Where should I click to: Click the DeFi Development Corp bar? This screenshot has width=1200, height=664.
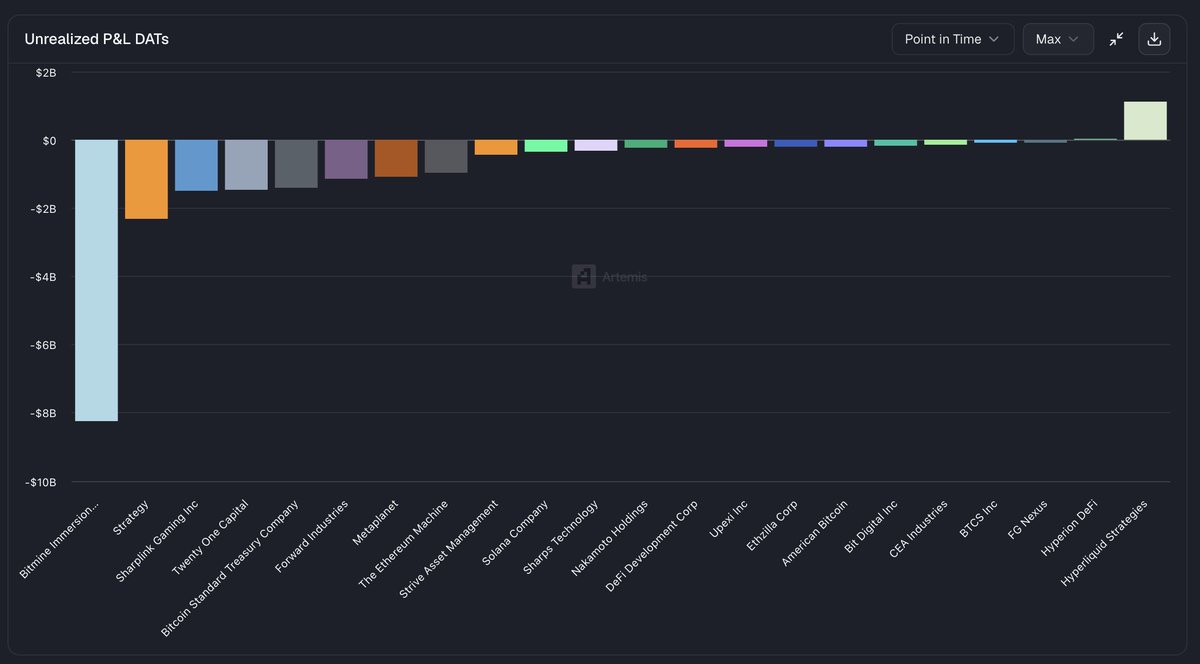click(696, 144)
